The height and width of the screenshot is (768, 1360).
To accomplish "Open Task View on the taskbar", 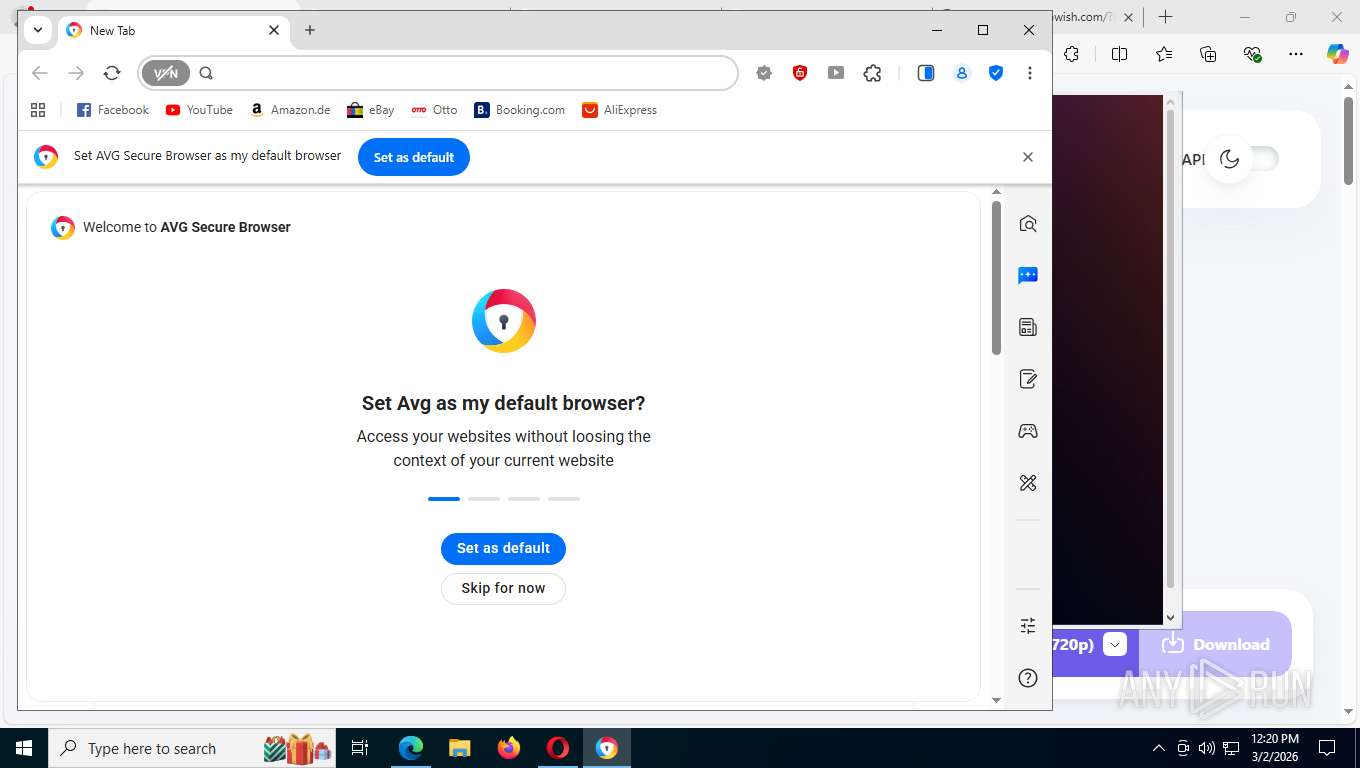I will point(360,748).
